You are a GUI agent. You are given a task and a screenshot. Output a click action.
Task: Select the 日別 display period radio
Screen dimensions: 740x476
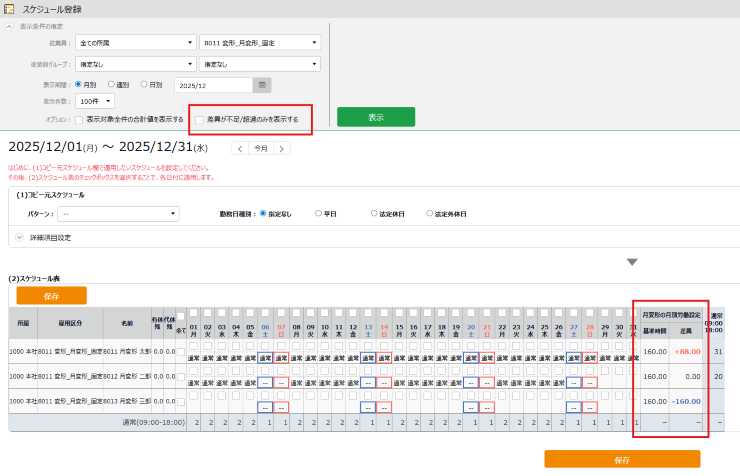[x=144, y=85]
